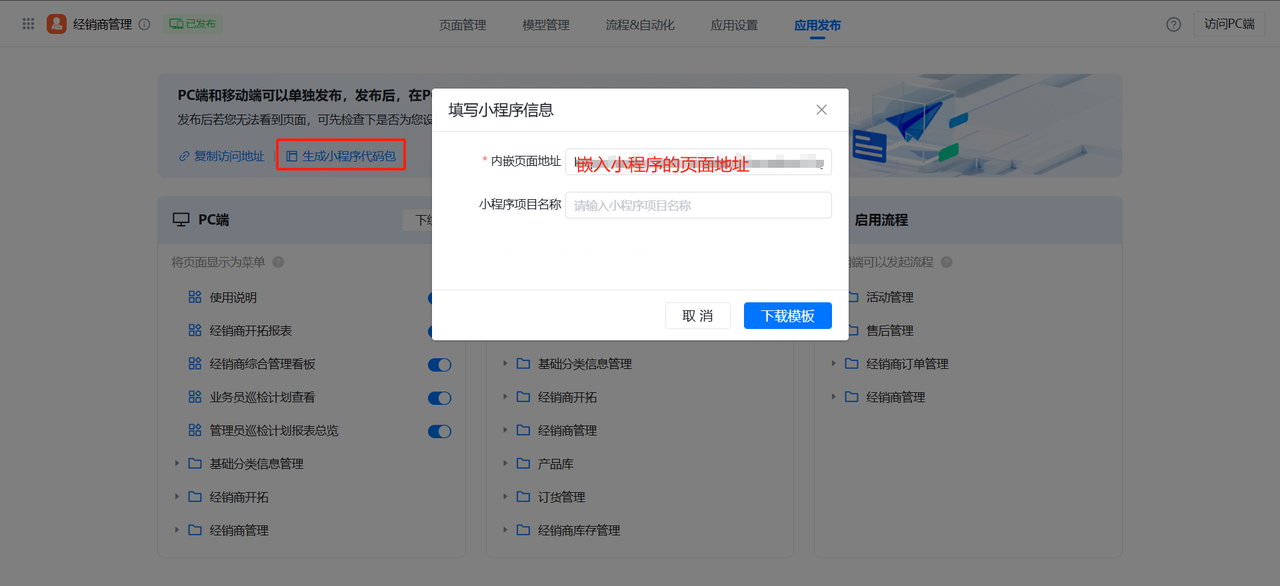Click the help icon beside 将页面显示为菜单

point(278,262)
